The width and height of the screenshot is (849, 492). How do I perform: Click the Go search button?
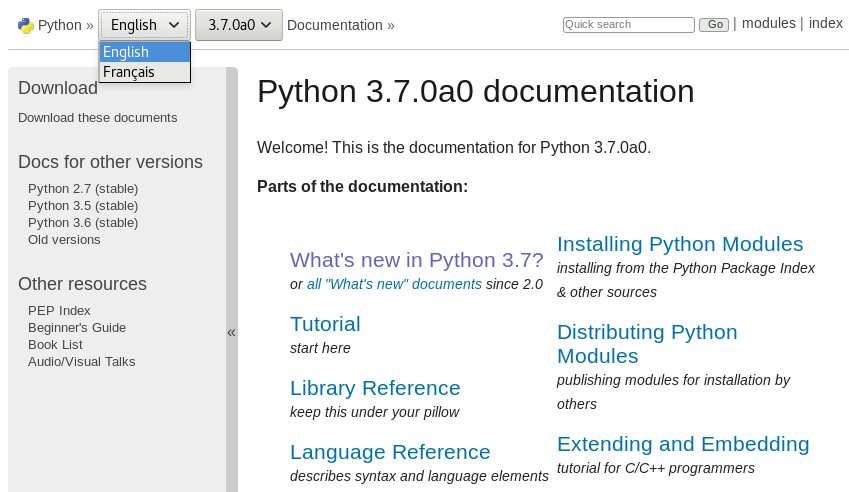pos(714,24)
